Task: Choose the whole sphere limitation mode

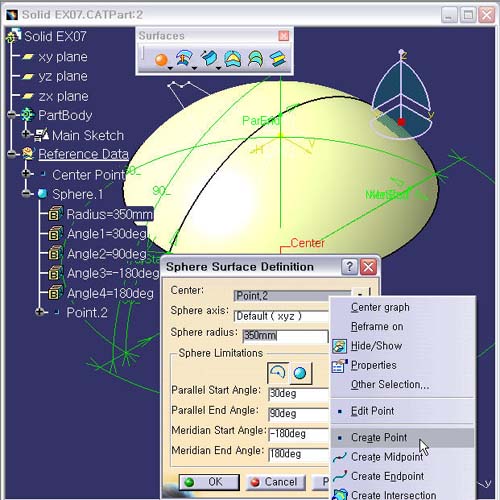Action: [x=300, y=373]
